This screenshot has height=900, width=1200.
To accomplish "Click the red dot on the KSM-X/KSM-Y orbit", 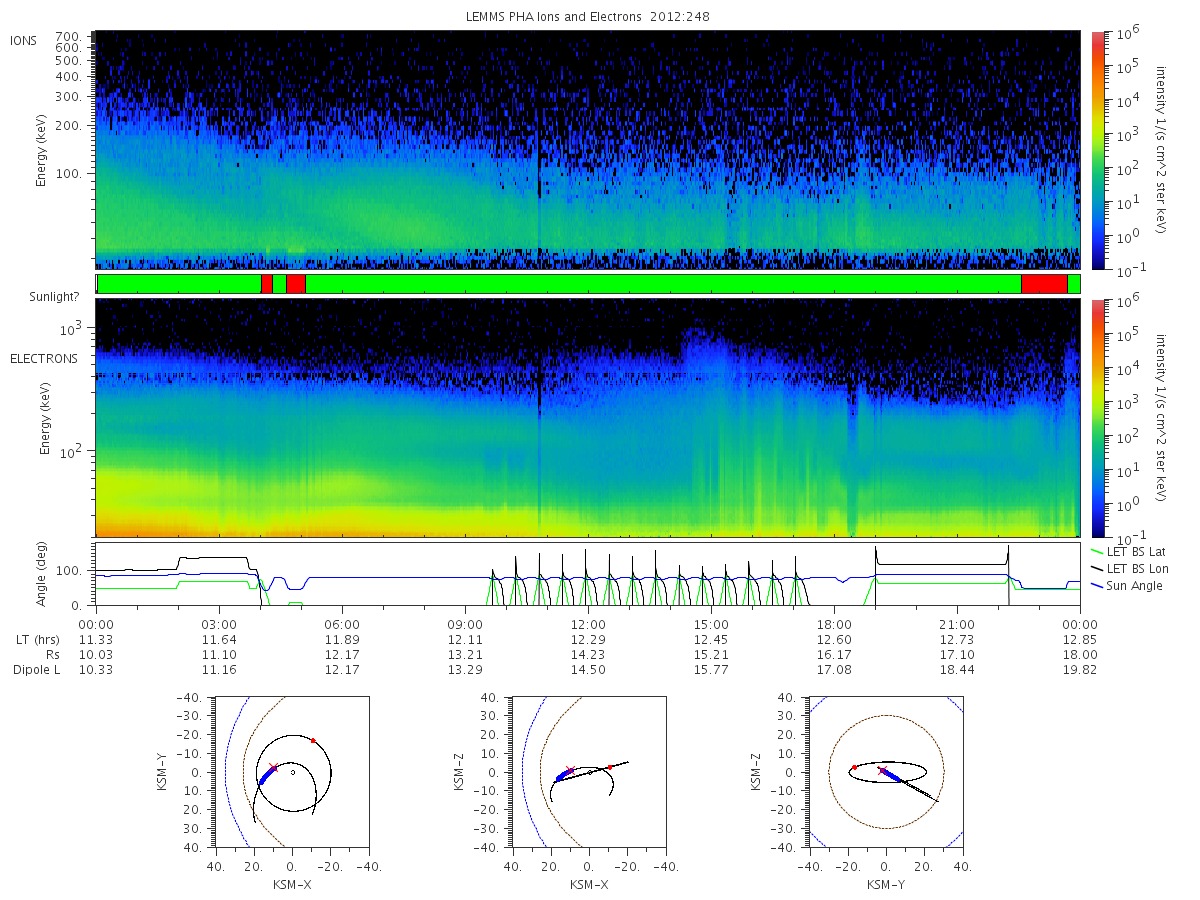I will [x=313, y=740].
